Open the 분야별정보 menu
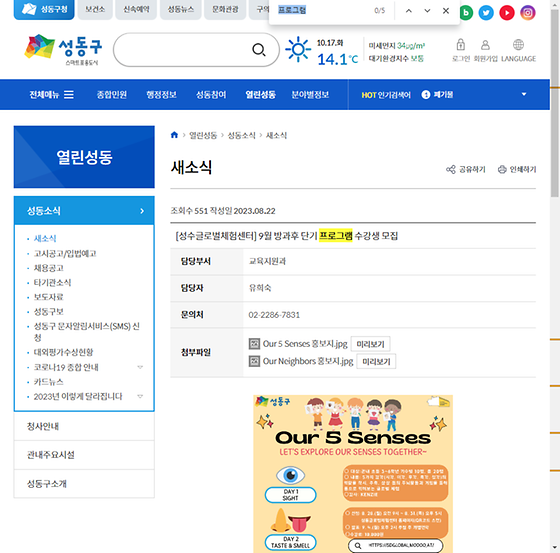The width and height of the screenshot is (560, 553). (310, 95)
